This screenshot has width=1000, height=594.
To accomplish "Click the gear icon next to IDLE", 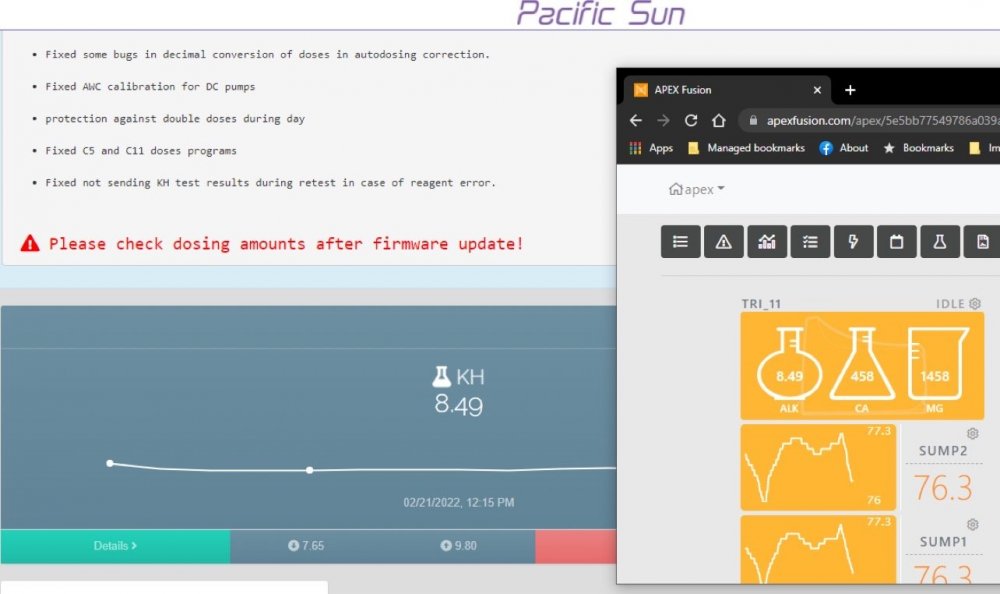I will point(975,303).
